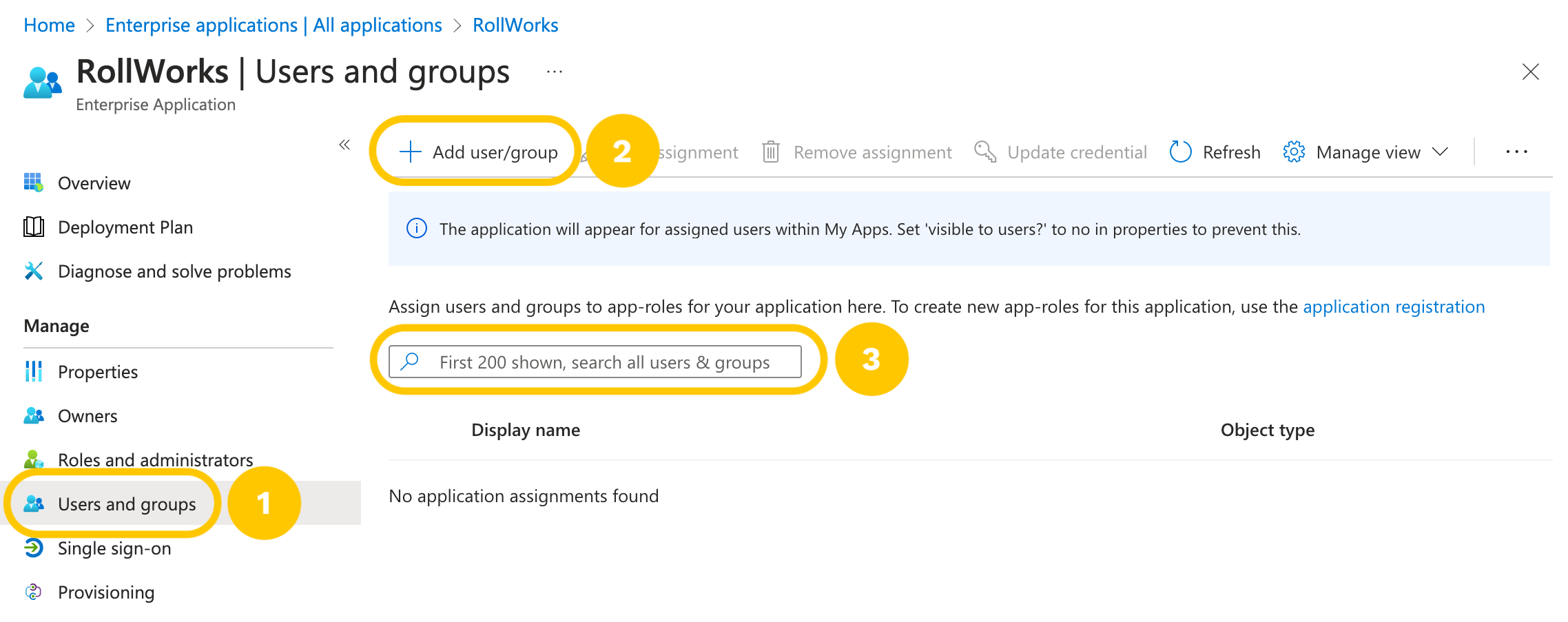Click the Manage view gear icon
The height and width of the screenshot is (622, 1568).
click(1294, 152)
